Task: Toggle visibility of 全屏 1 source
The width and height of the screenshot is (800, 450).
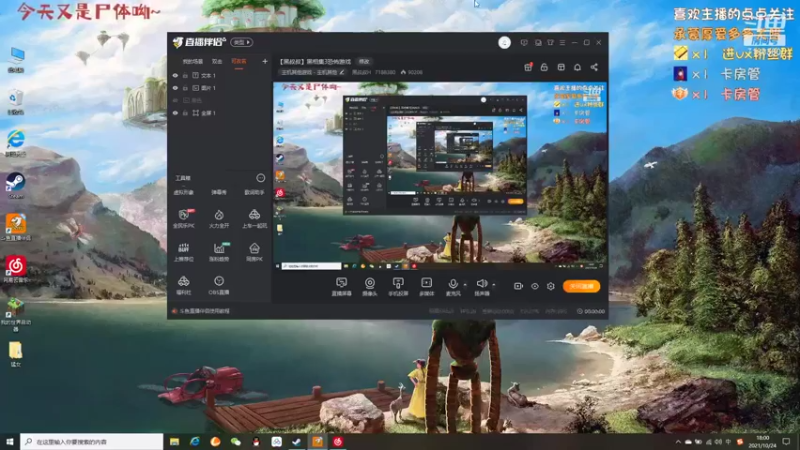Action: pyautogui.click(x=175, y=113)
